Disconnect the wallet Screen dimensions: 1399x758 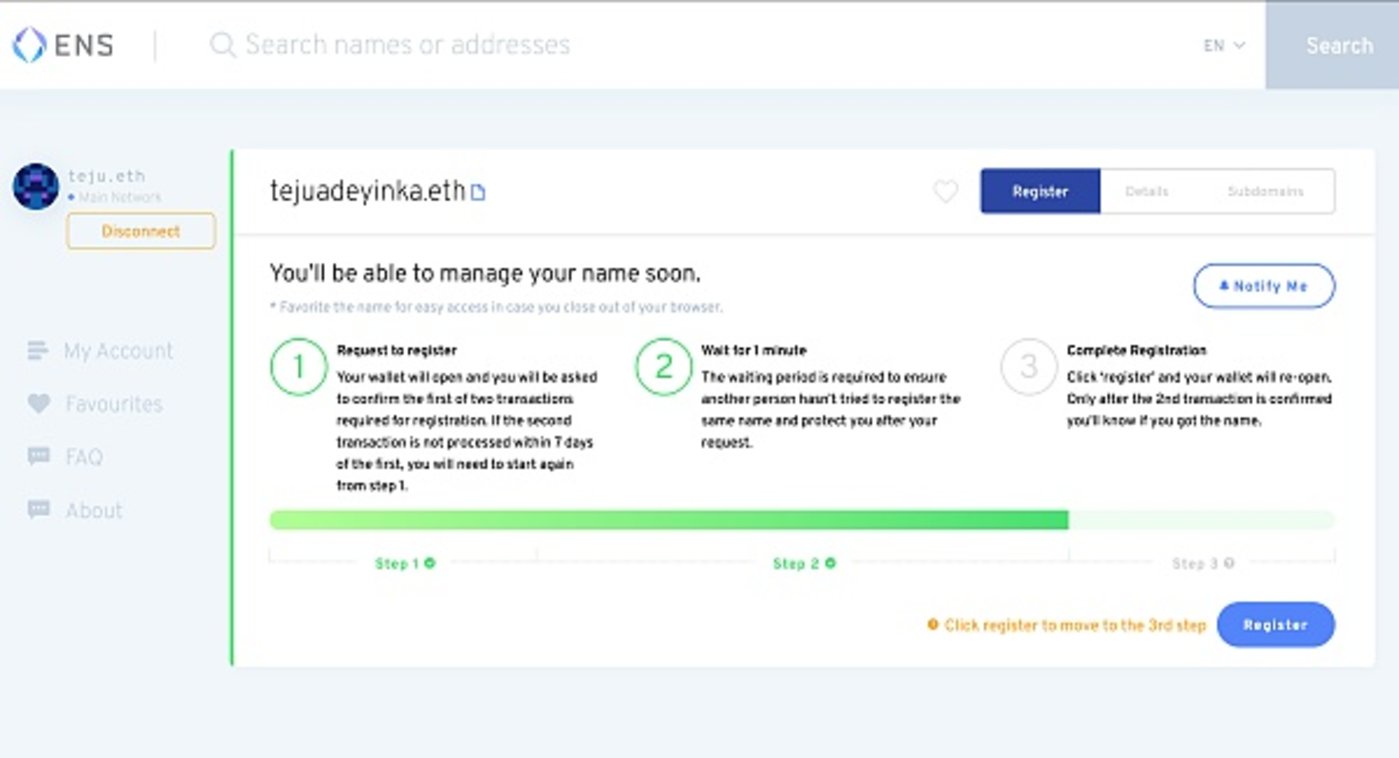coord(141,231)
